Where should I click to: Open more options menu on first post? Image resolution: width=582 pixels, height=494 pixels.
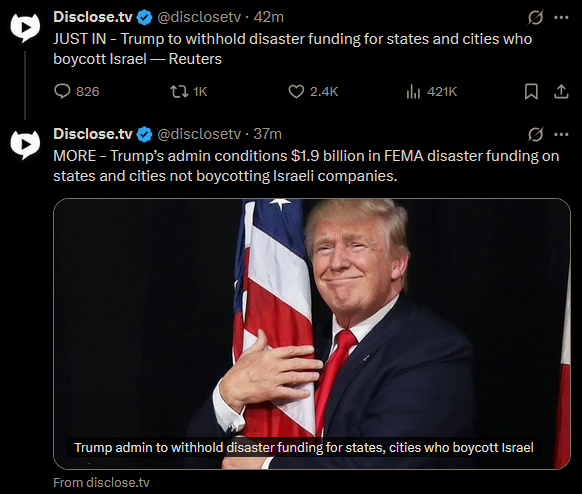click(561, 17)
